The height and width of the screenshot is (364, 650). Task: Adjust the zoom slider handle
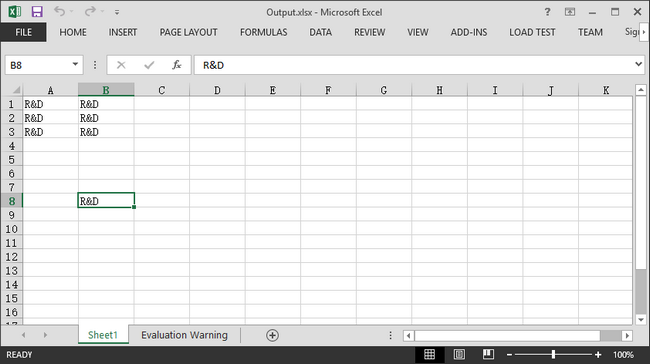553,354
